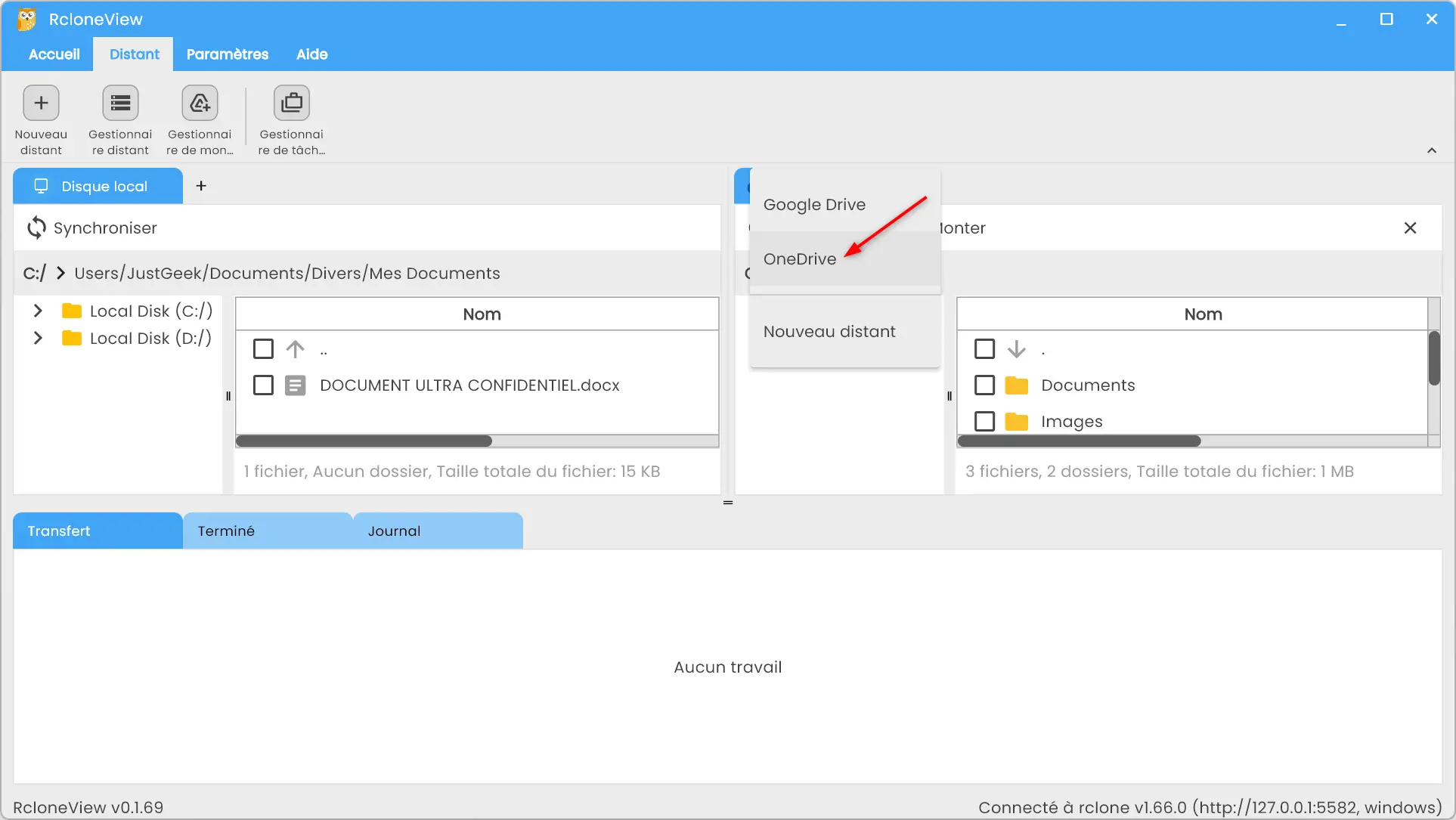1456x820 pixels.
Task: Select DOCUMENT ULTRA CONFIDENTIEL.docx file name
Action: click(469, 385)
